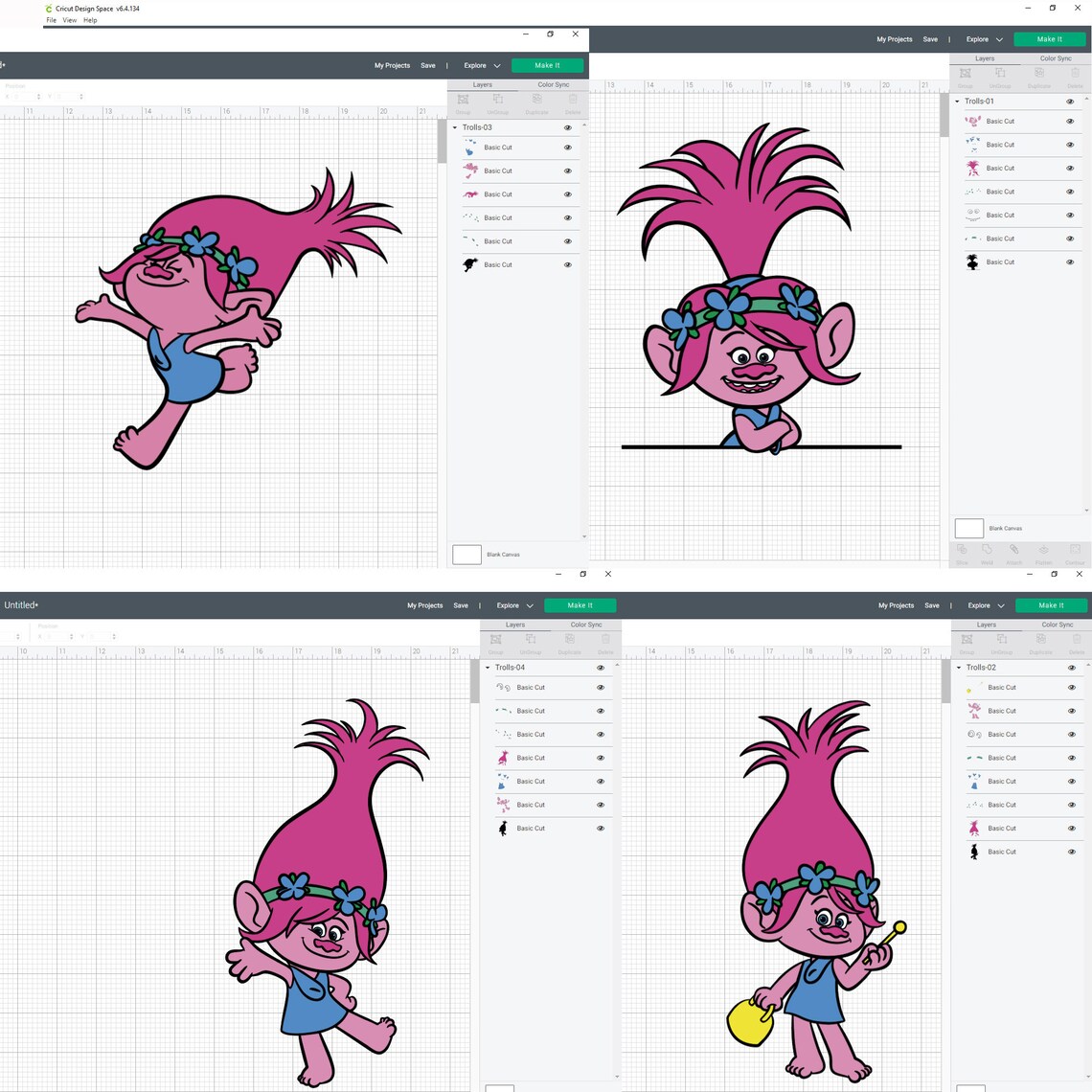The image size is (1092, 1092).
Task: Open the File menu
Action: [52, 20]
